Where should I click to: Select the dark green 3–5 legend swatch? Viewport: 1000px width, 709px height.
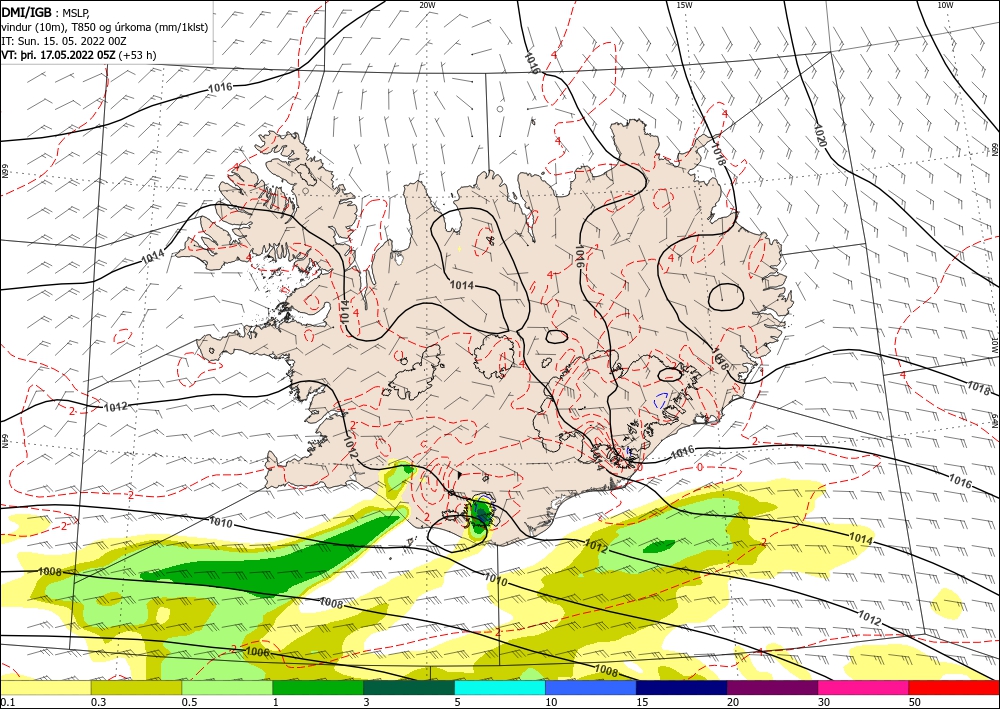pyautogui.click(x=409, y=687)
